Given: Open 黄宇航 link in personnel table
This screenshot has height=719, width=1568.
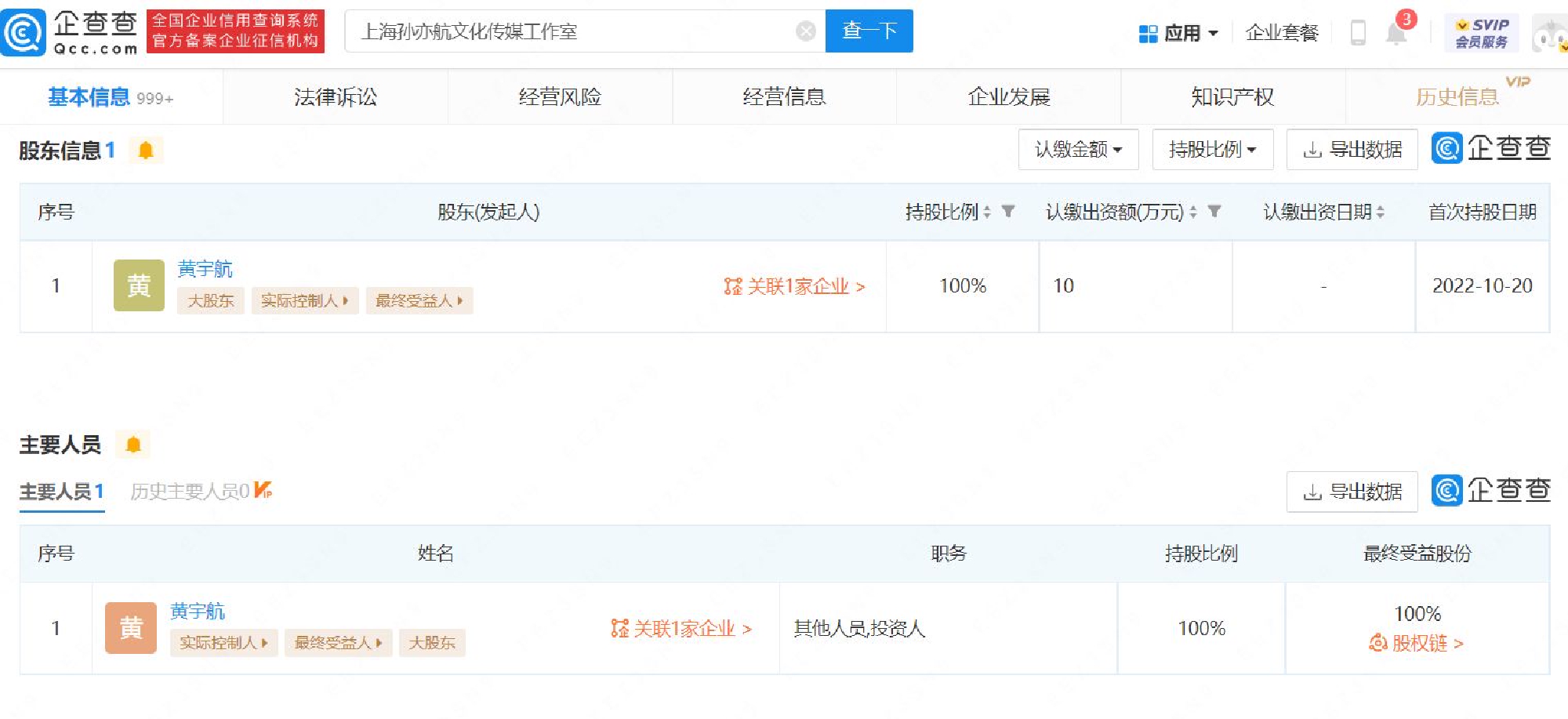Looking at the screenshot, I should pyautogui.click(x=198, y=611).
